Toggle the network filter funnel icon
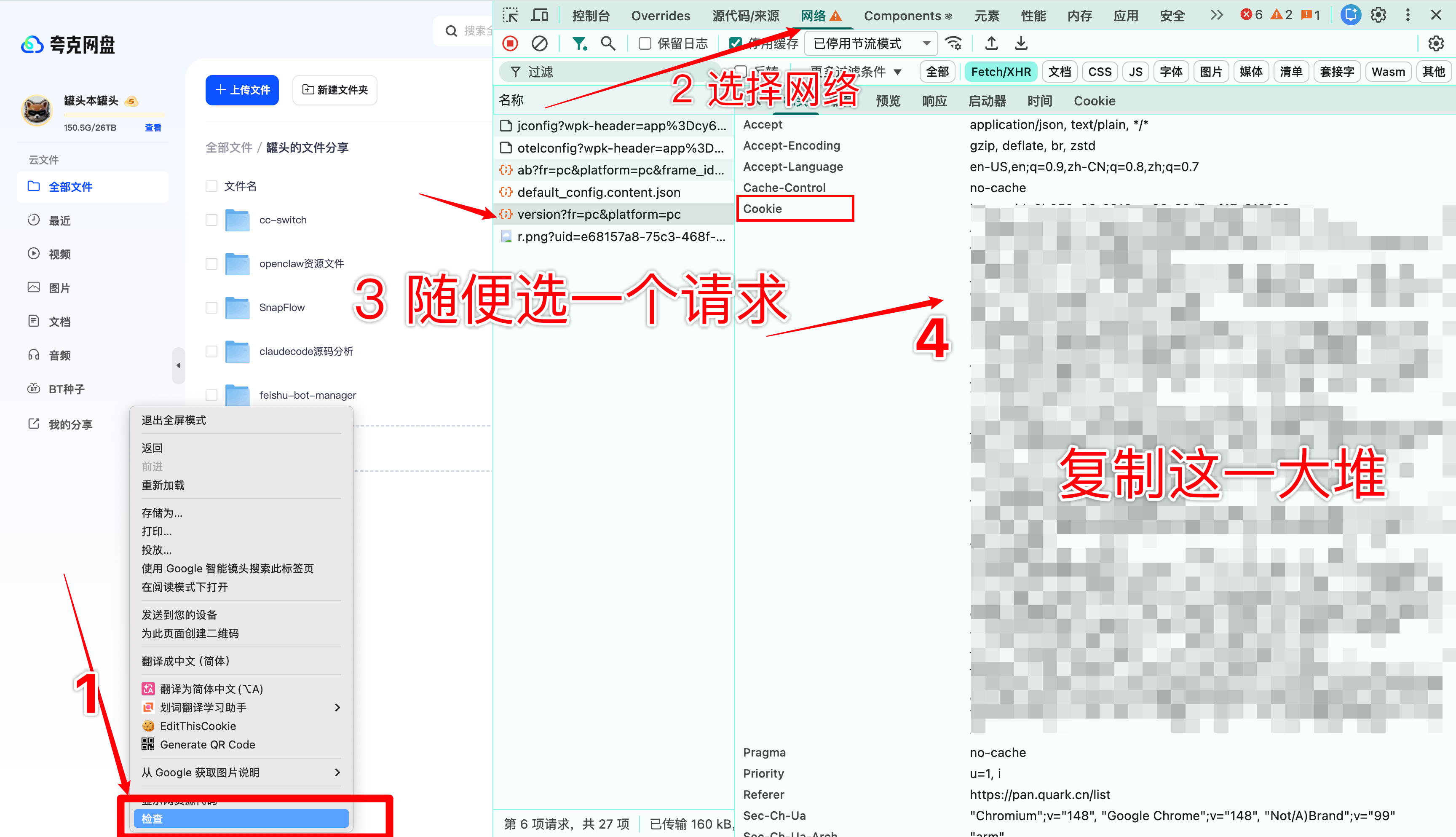Screen dimensions: 1456x837 (x=579, y=43)
